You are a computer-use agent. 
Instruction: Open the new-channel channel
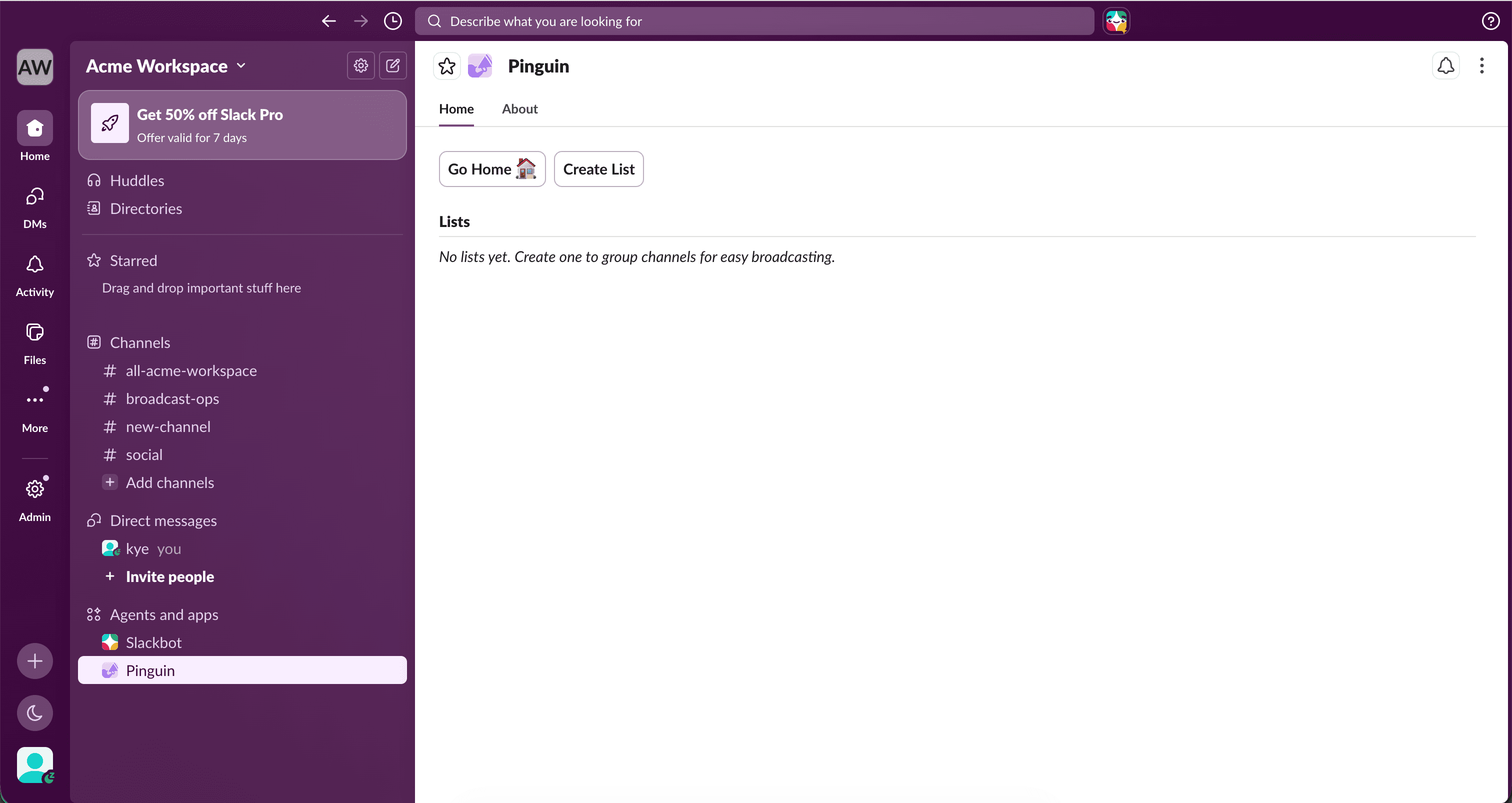pos(242,426)
